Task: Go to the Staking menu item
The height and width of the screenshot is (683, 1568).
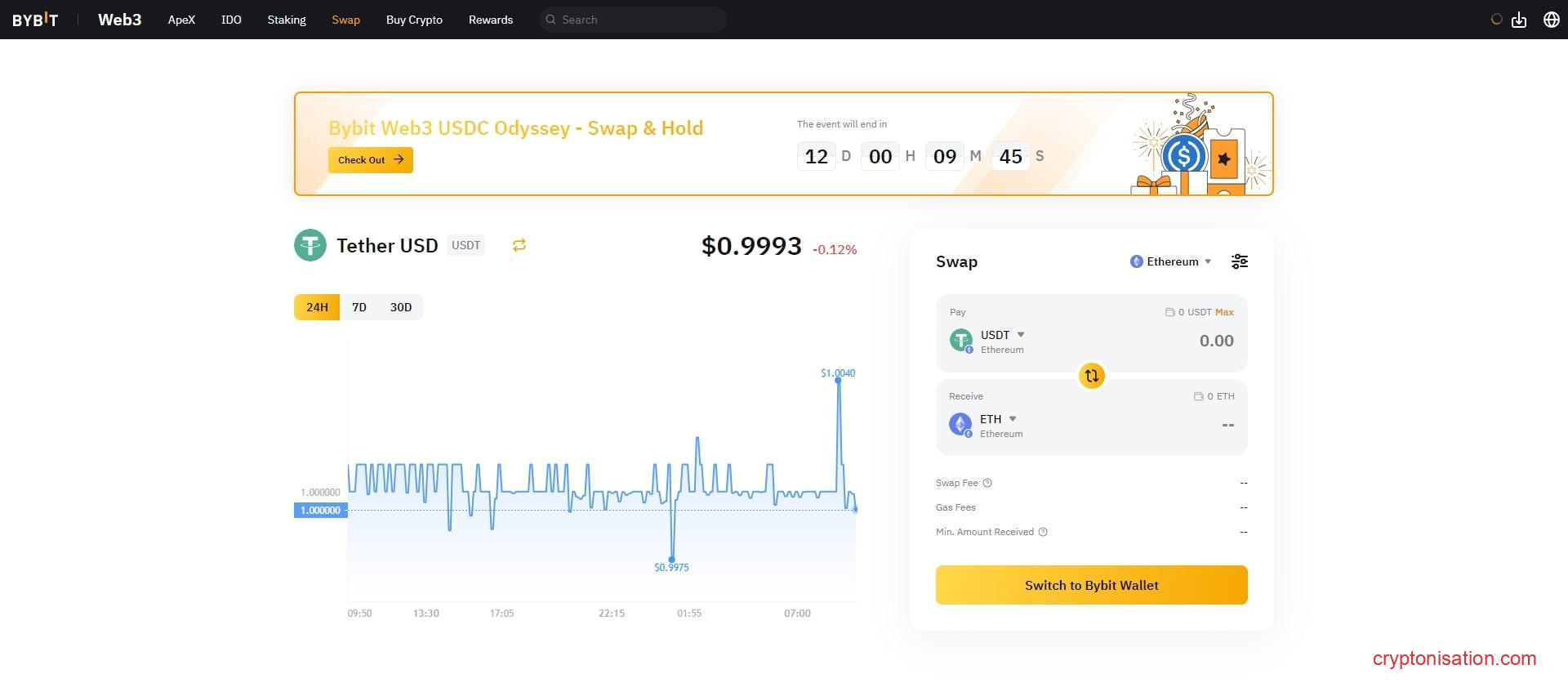Action: pyautogui.click(x=287, y=20)
